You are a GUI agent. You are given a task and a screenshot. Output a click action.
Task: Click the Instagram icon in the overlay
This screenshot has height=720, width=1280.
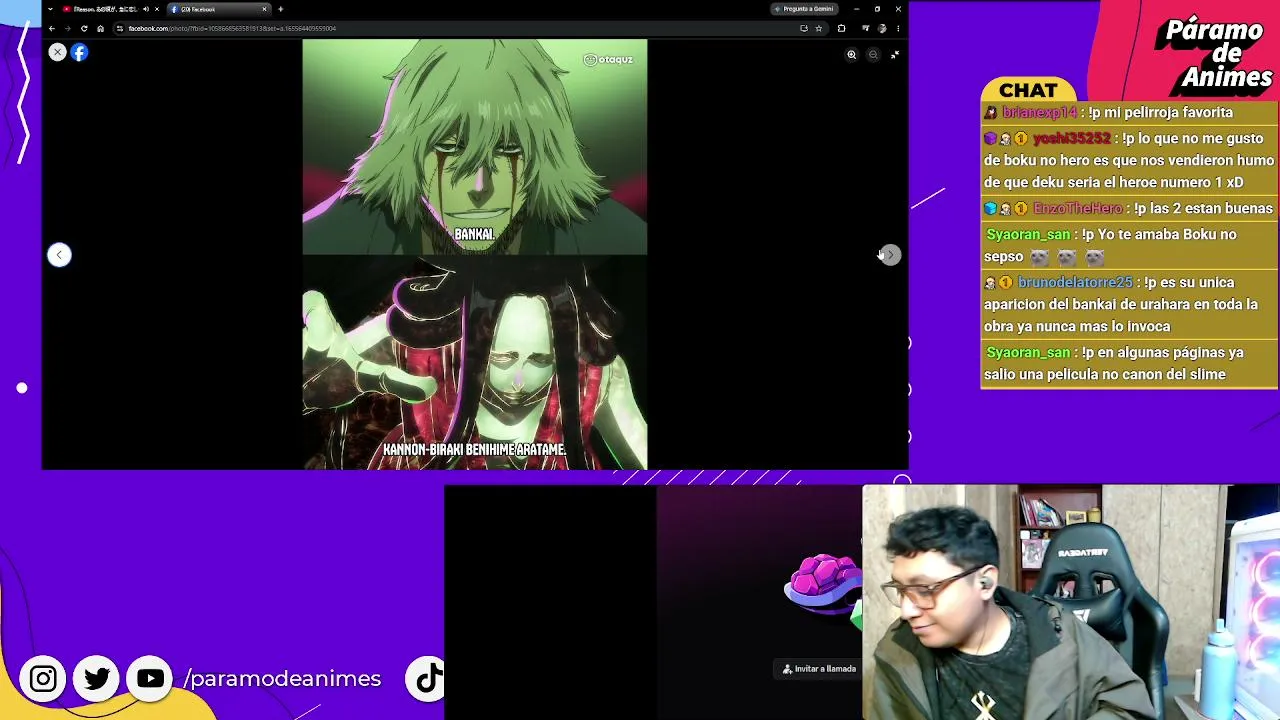pos(43,679)
